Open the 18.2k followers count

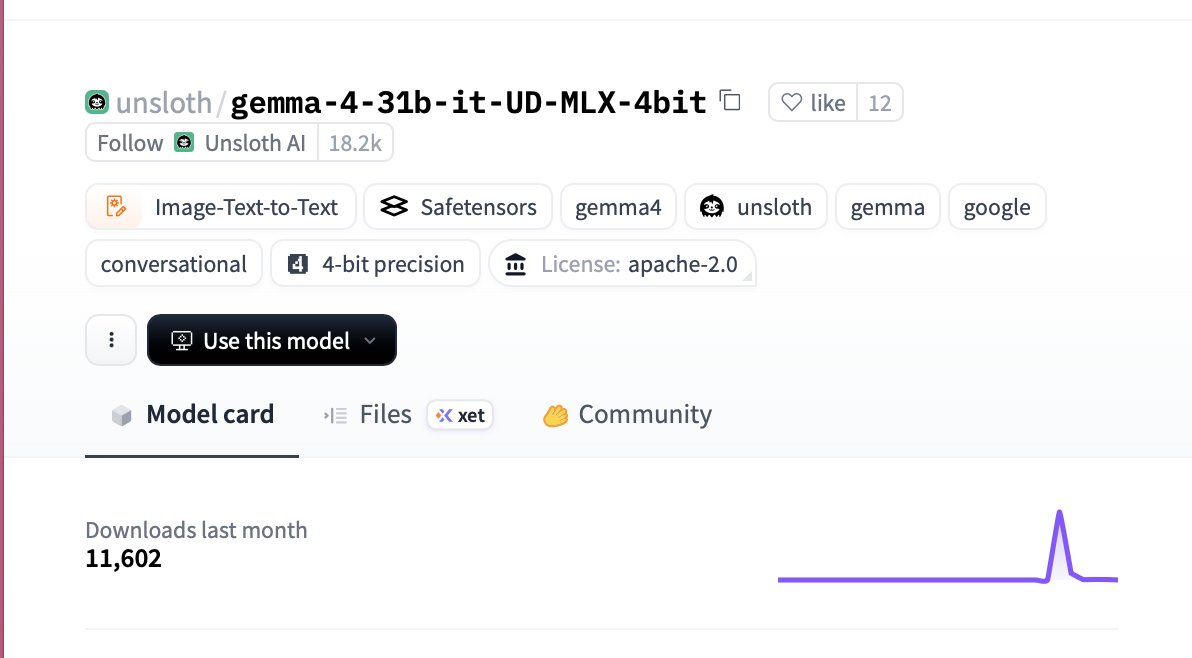(x=355, y=143)
